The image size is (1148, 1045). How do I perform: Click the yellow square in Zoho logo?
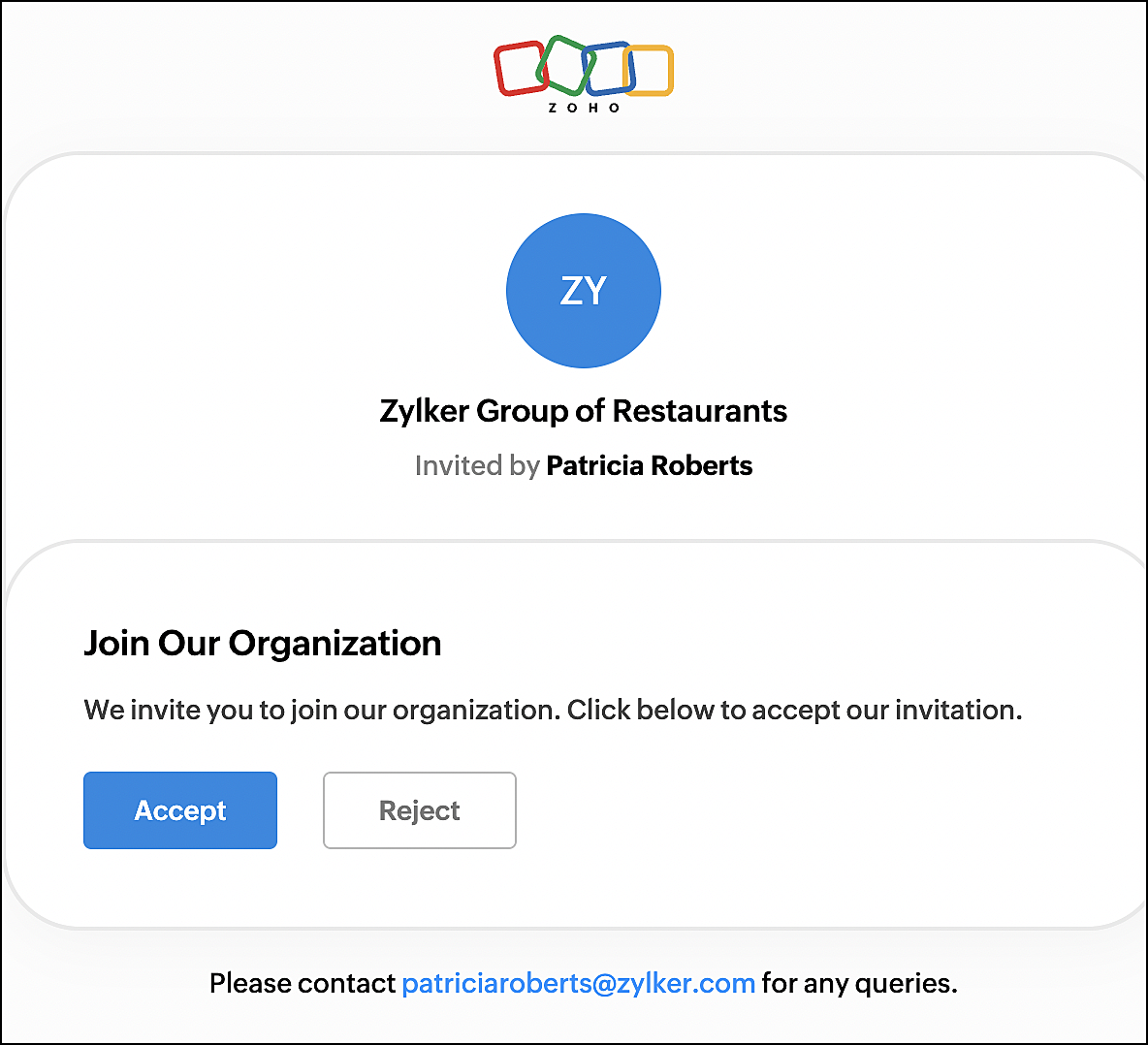pos(649,70)
